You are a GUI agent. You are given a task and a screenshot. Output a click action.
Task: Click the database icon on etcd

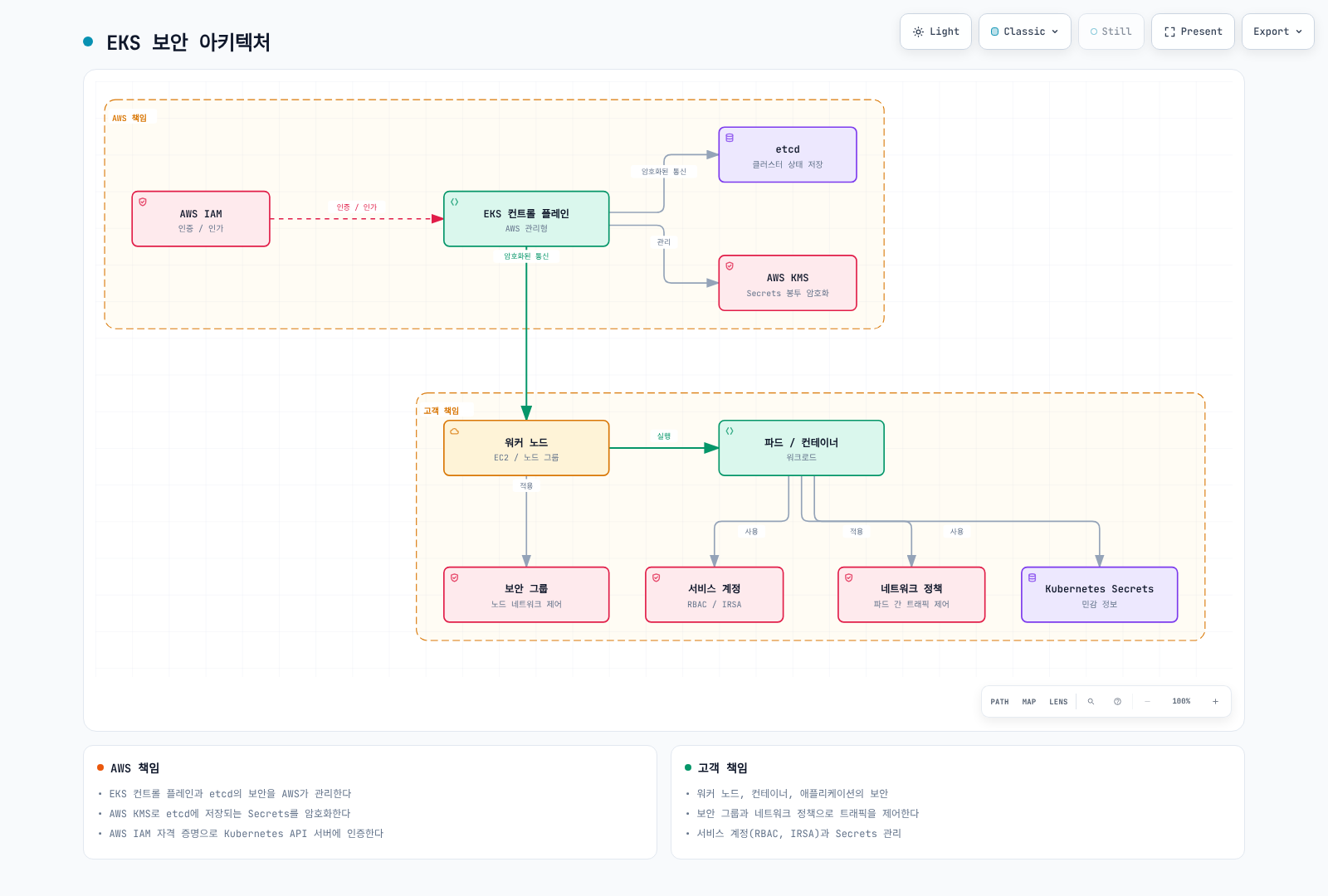point(730,138)
